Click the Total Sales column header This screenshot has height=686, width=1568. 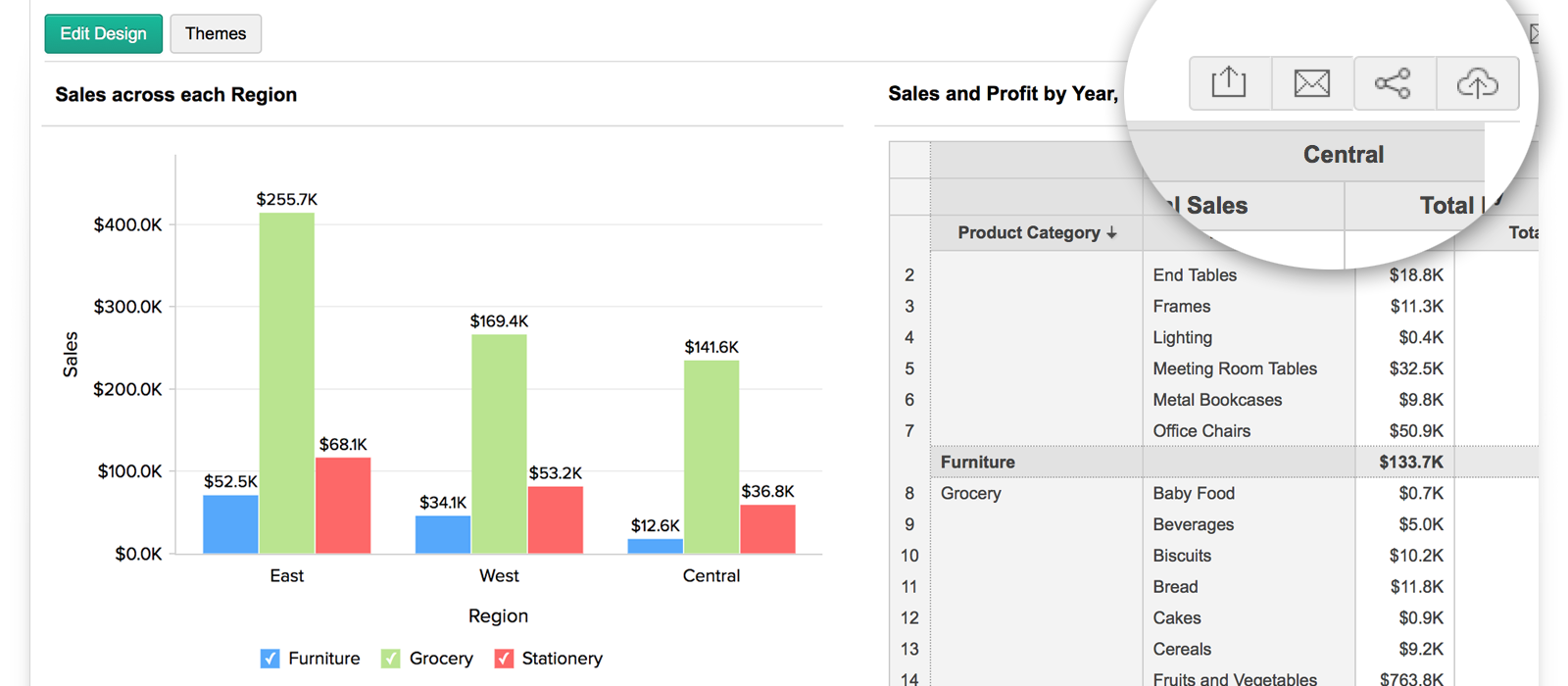point(1215,205)
